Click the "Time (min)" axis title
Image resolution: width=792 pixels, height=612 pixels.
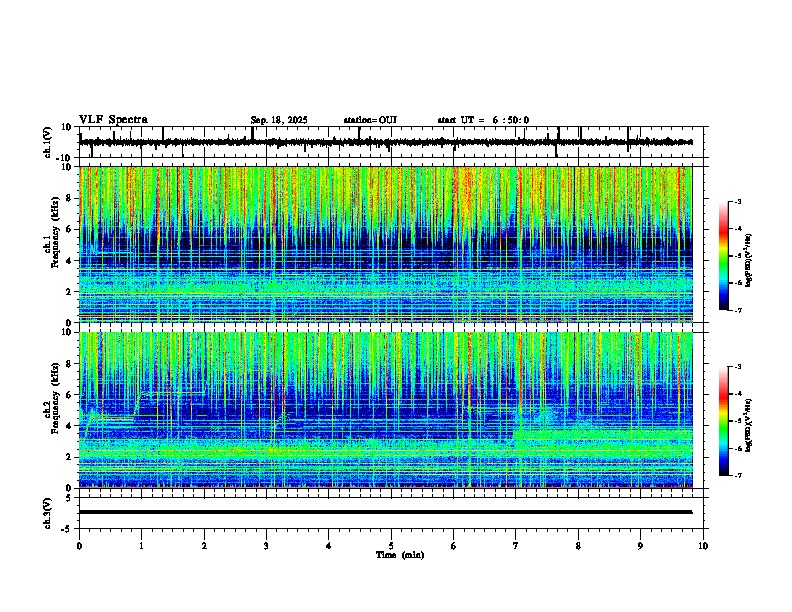pyautogui.click(x=400, y=555)
